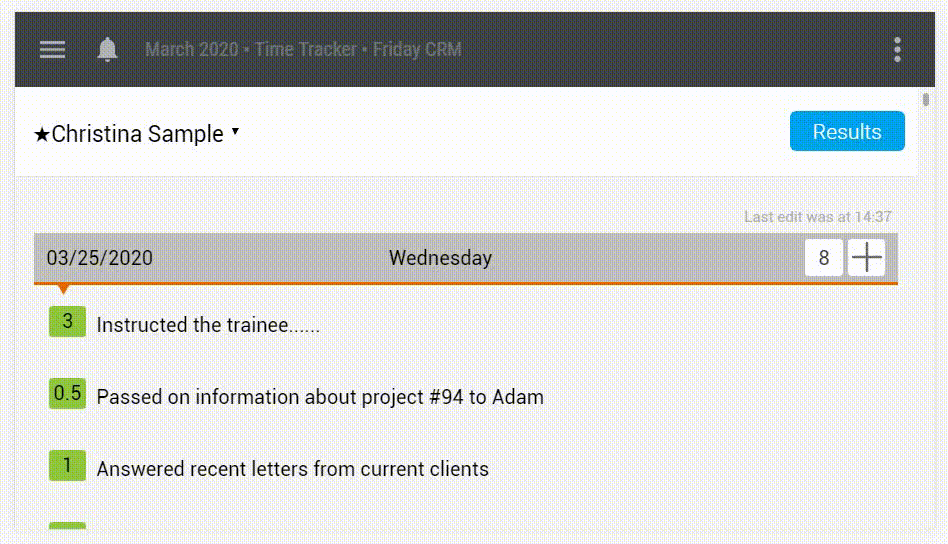Screen dimensions: 948x544
Task: Select the 1-hour green badge
Action: (x=67, y=465)
